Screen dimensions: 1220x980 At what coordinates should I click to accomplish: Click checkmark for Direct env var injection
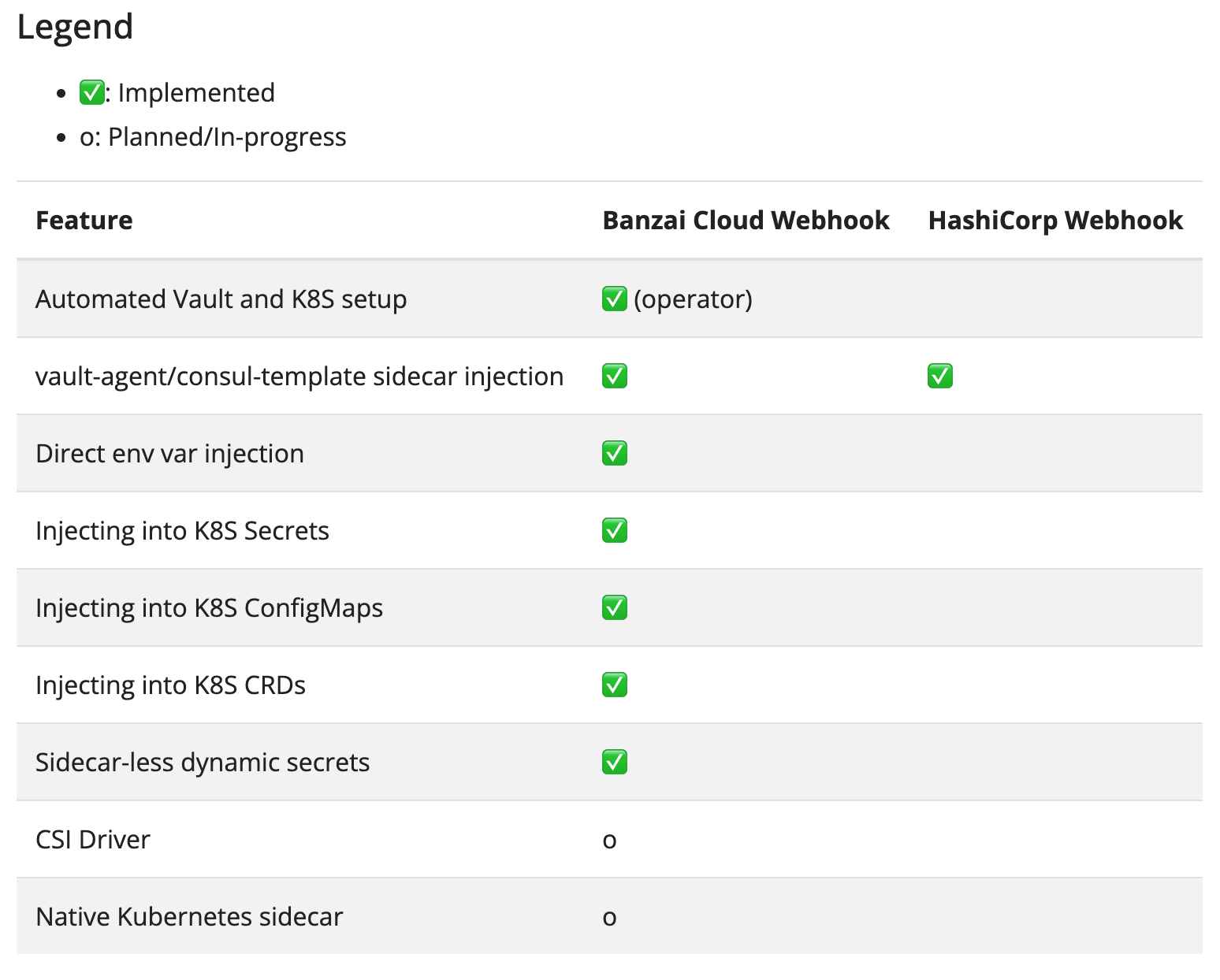614,454
